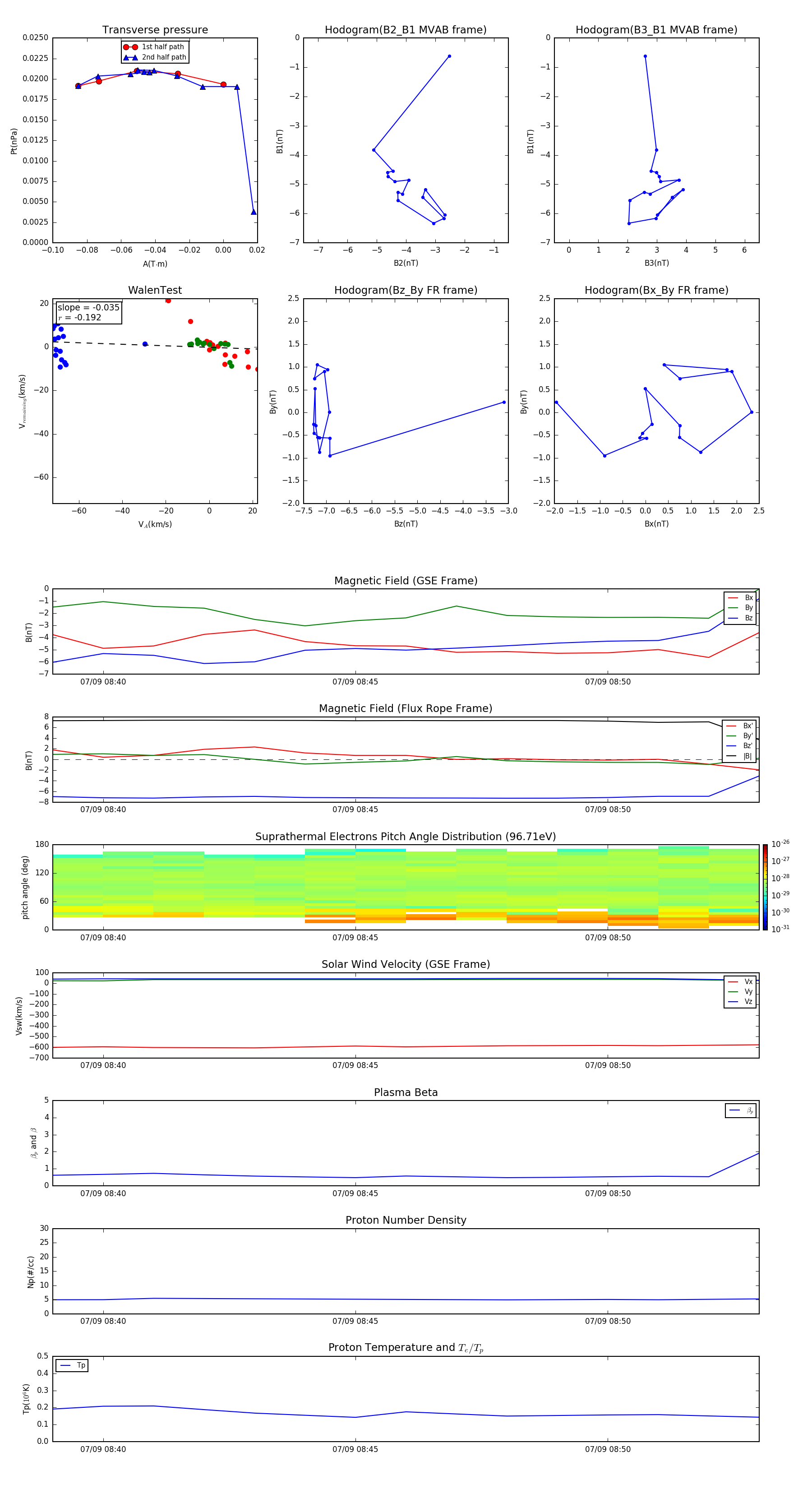Select the "WalenTest" plot title

(155, 290)
